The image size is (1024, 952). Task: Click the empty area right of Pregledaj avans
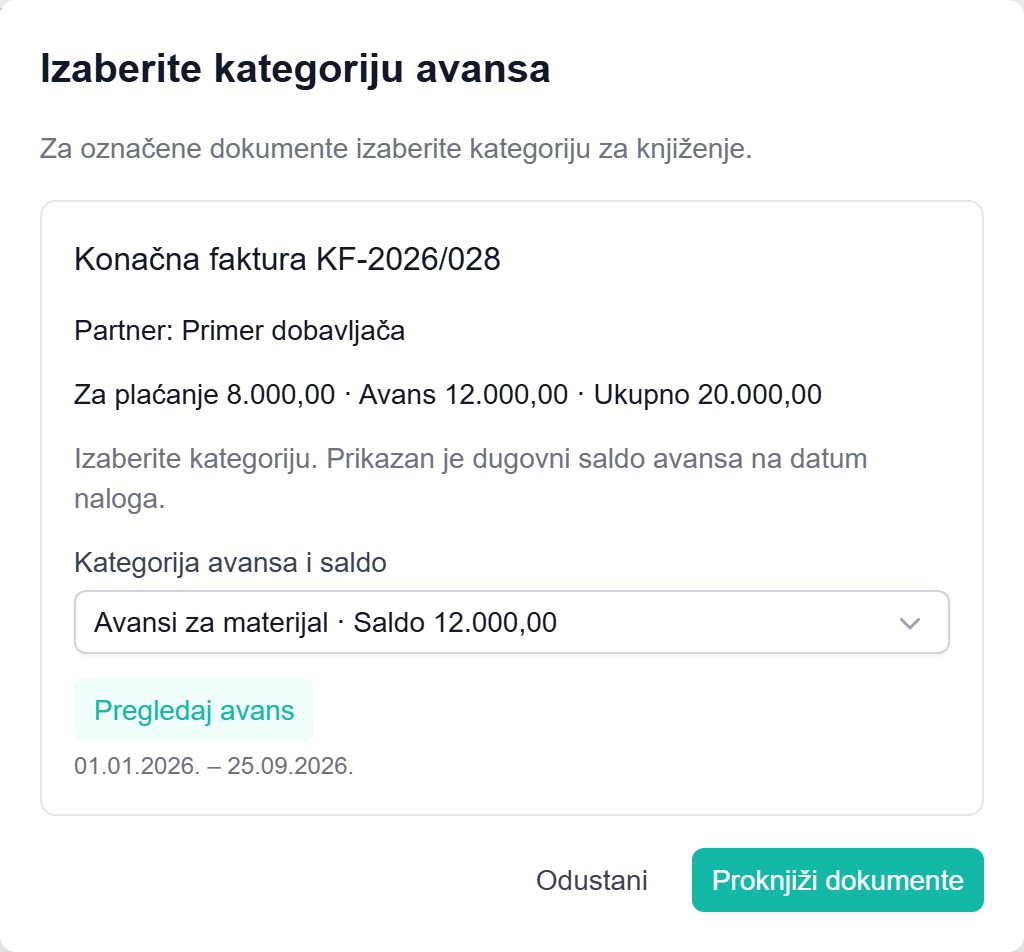click(x=631, y=710)
